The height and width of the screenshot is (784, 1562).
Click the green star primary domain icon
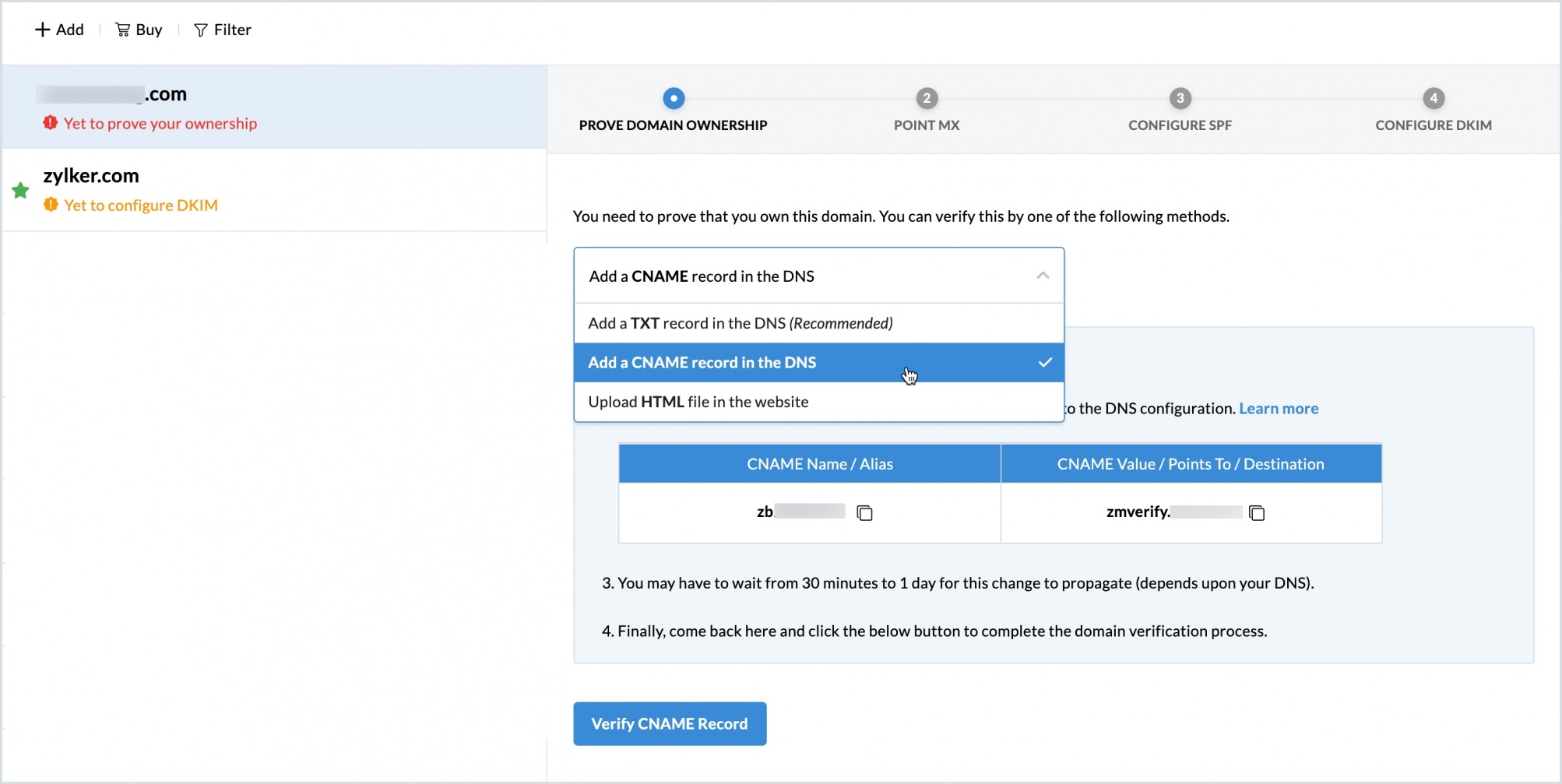coord(21,190)
